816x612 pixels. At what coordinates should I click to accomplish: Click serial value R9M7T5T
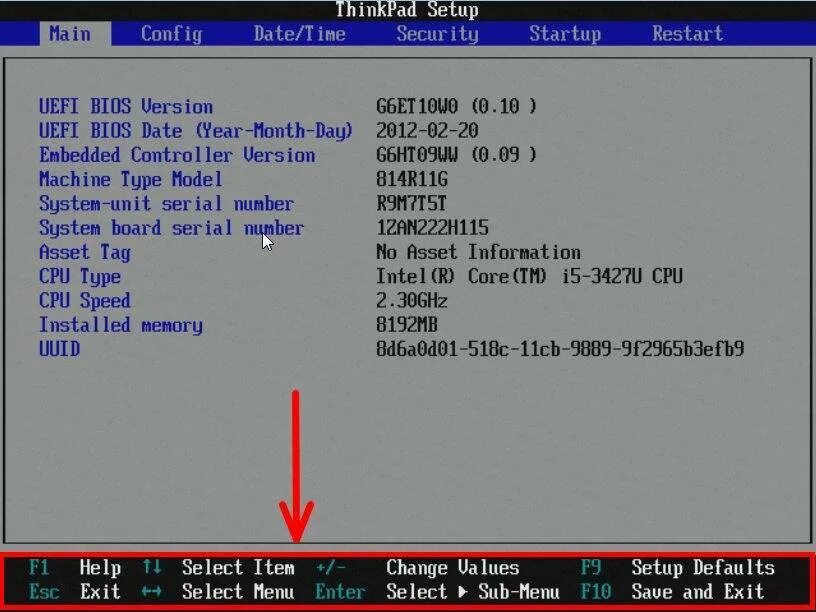(x=411, y=203)
